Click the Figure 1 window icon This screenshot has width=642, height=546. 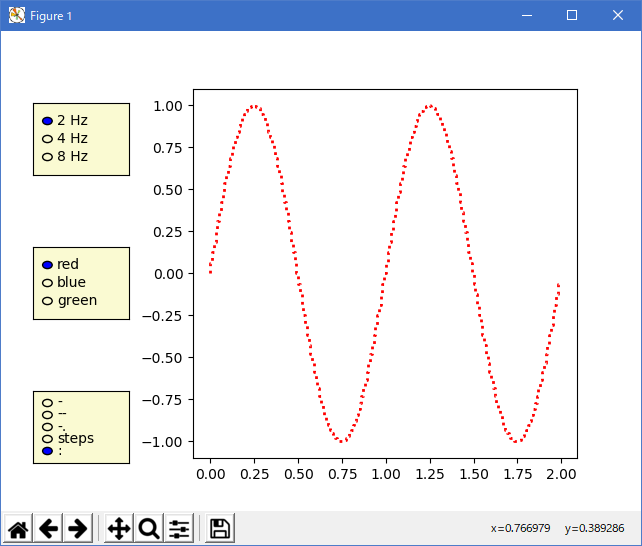click(x=17, y=16)
